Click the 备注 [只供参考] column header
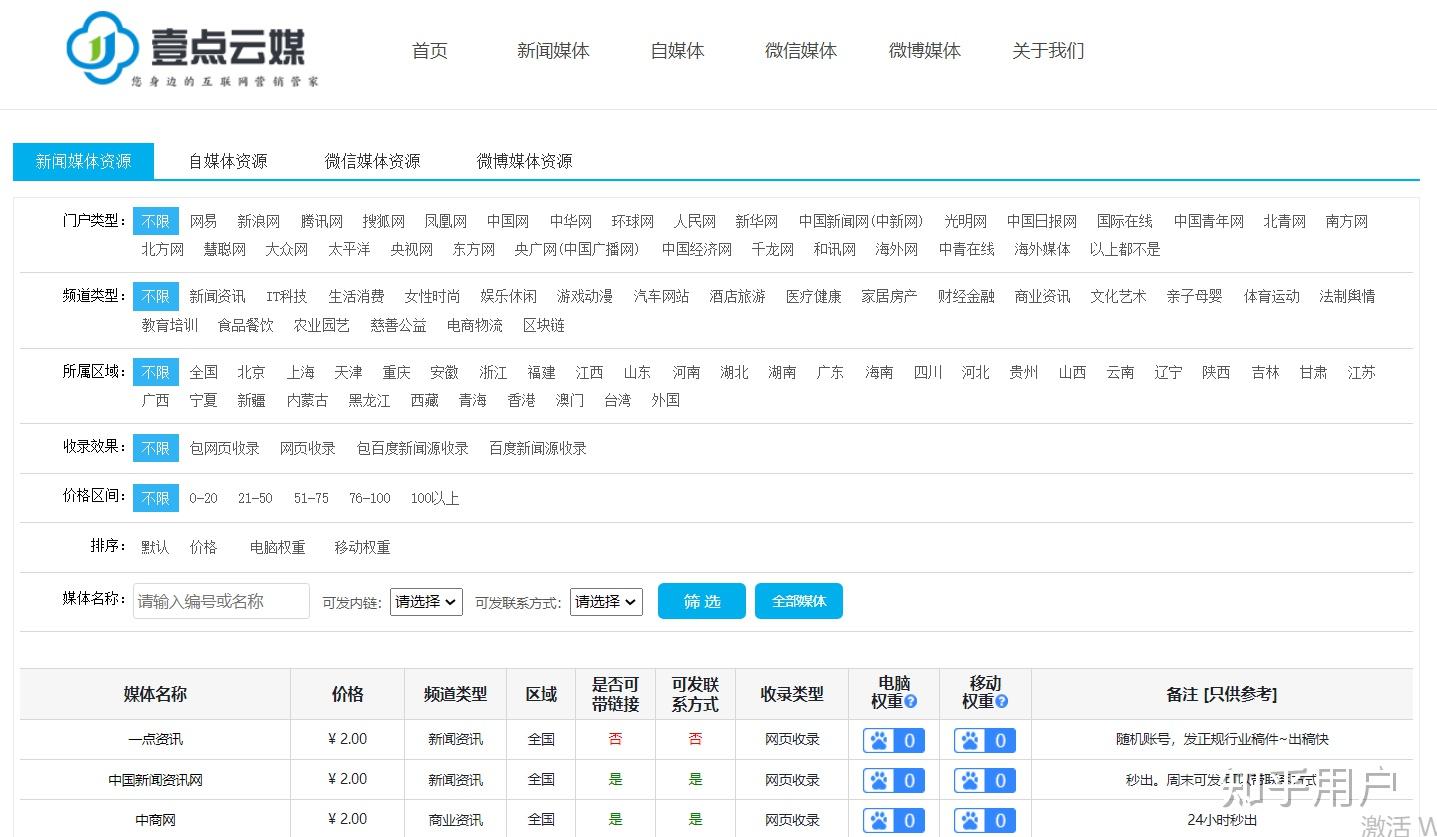 pos(1222,694)
